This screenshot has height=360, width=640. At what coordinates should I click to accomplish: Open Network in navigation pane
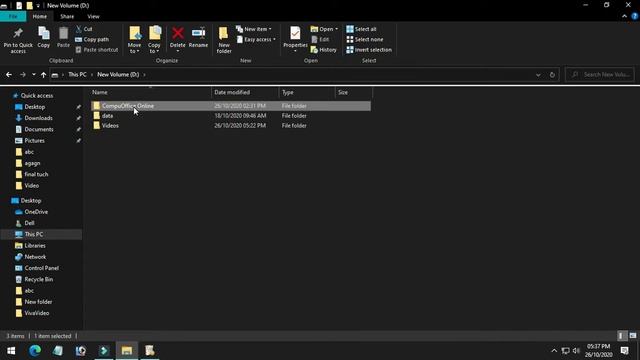[35, 257]
